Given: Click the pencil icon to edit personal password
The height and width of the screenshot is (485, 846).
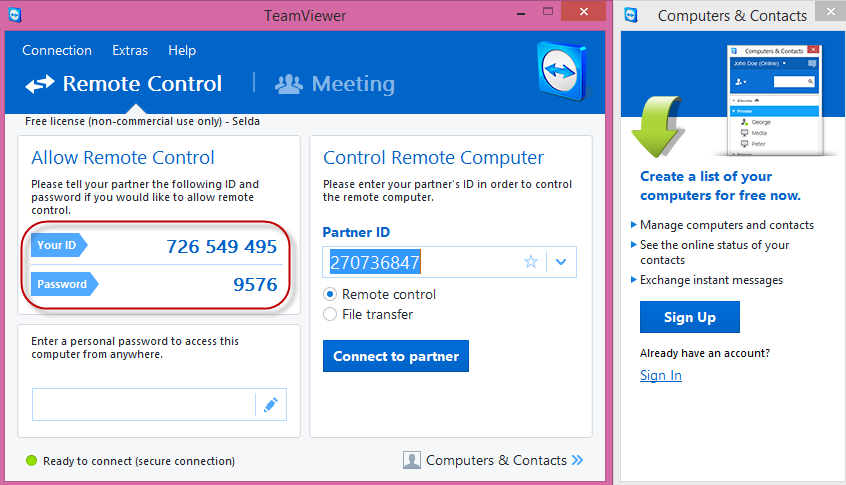Looking at the screenshot, I should click(270, 405).
